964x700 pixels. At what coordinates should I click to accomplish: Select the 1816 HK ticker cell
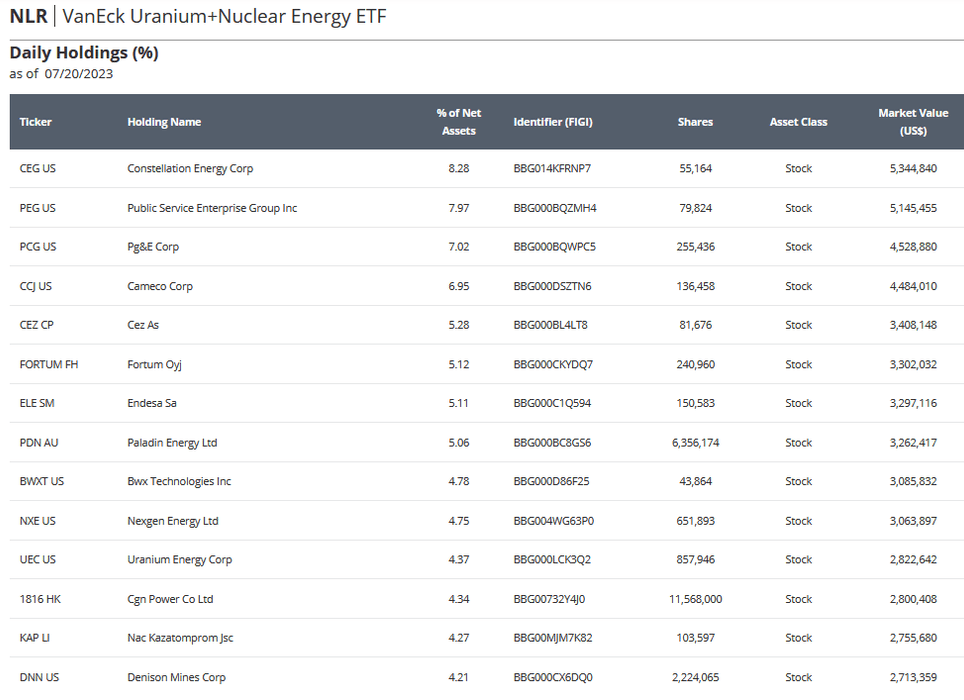point(40,599)
